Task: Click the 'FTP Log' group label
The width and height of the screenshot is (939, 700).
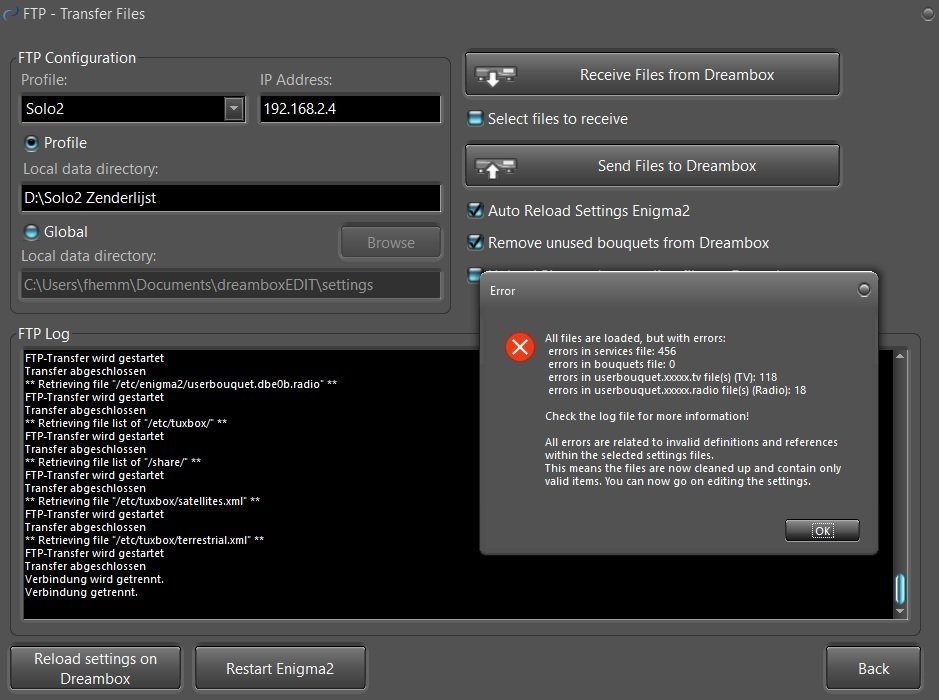Action: pos(44,334)
